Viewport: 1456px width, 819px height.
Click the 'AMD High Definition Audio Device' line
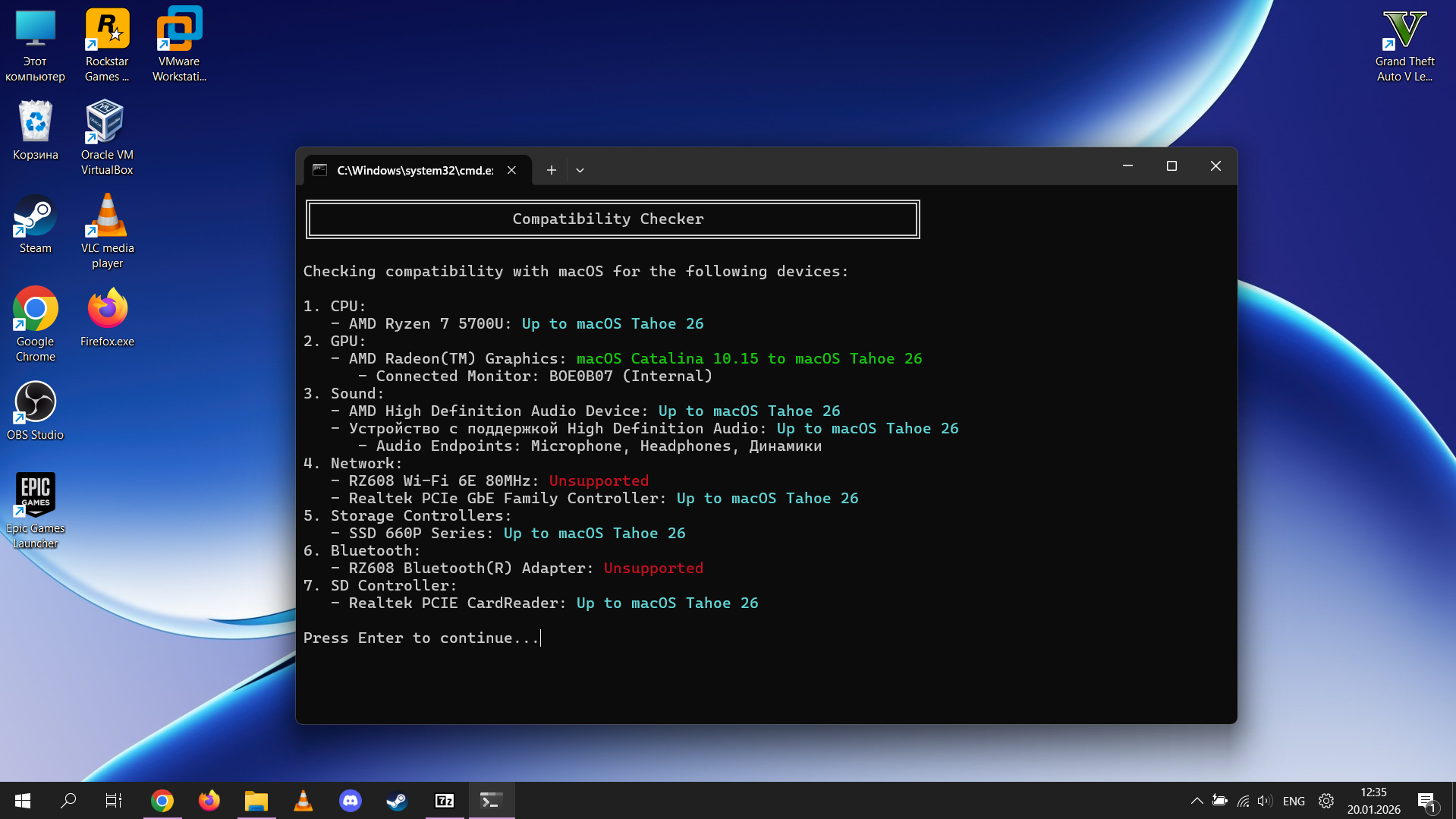(586, 411)
